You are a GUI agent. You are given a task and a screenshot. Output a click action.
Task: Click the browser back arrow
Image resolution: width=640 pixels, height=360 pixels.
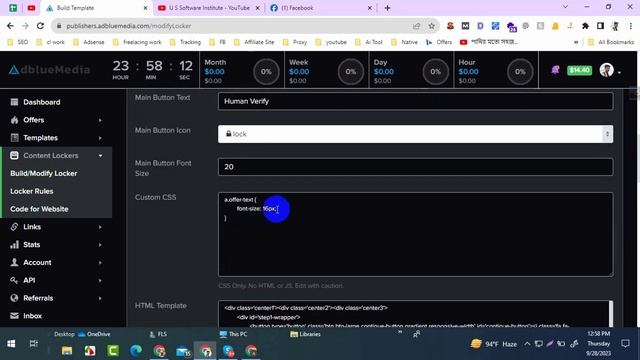point(10,26)
